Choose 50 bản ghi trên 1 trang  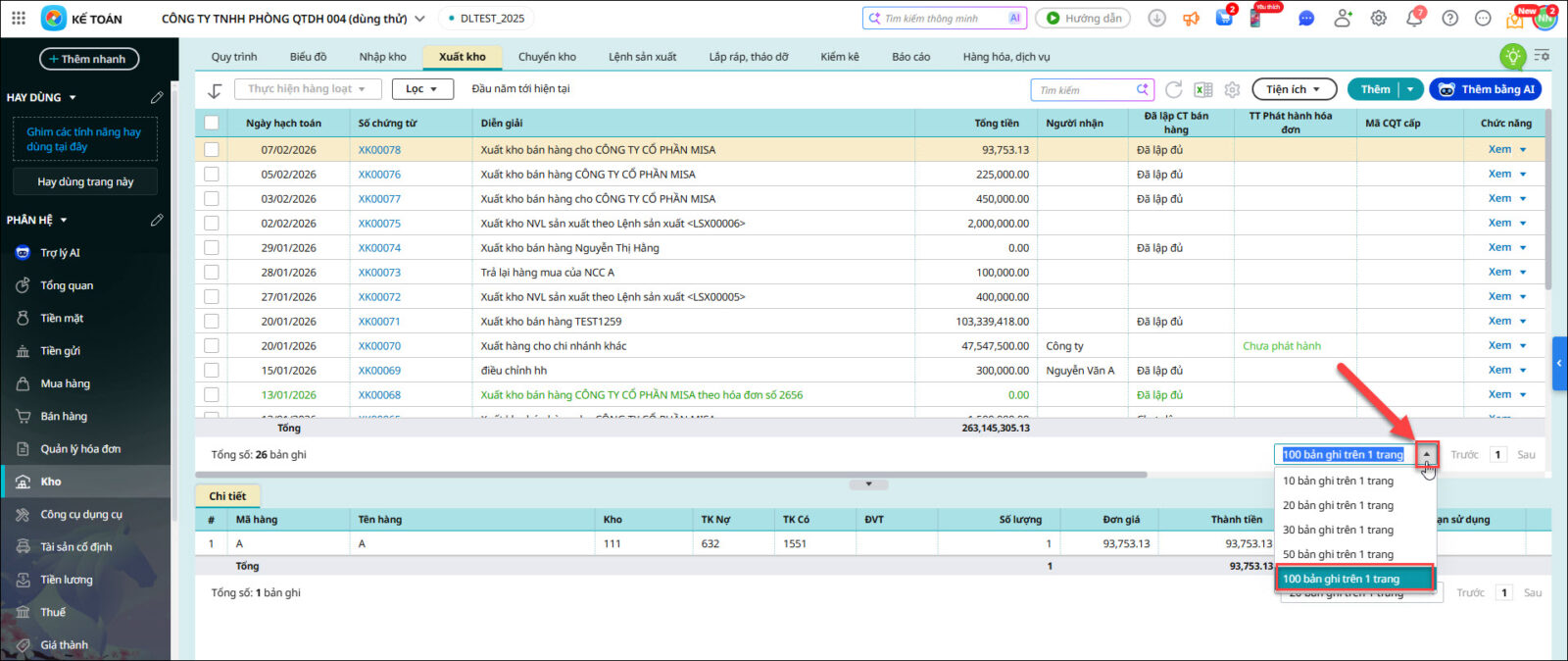click(1338, 554)
